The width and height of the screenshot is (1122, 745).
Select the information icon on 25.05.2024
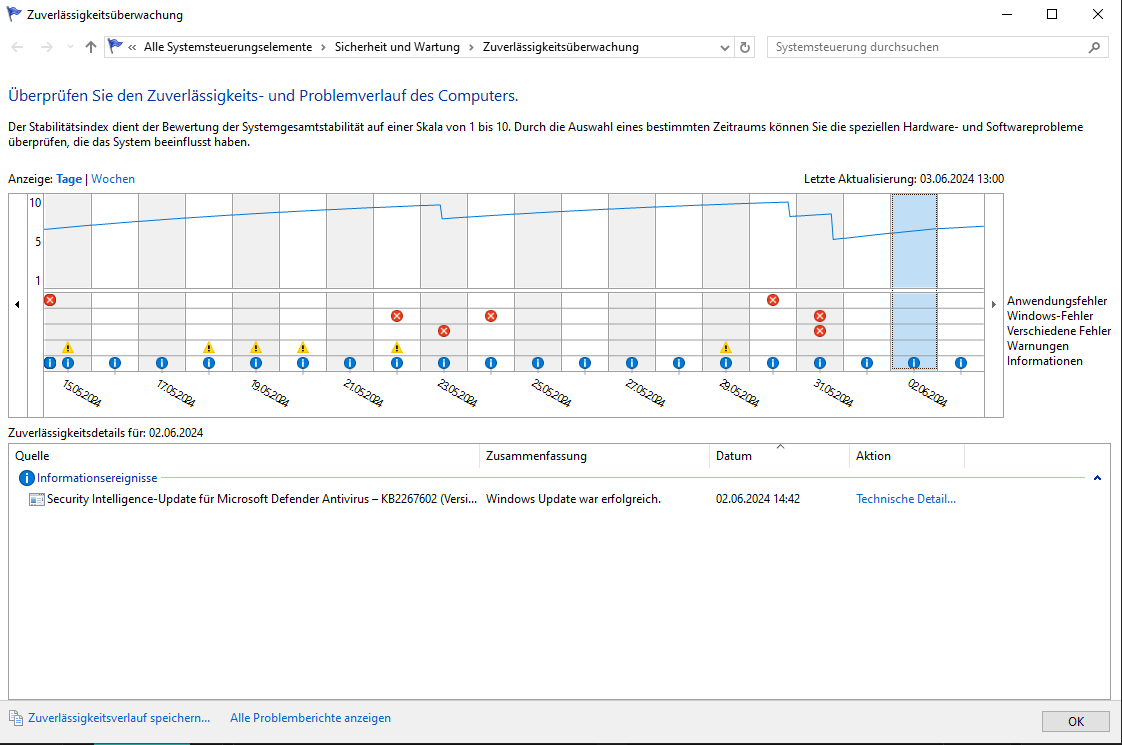coord(538,363)
